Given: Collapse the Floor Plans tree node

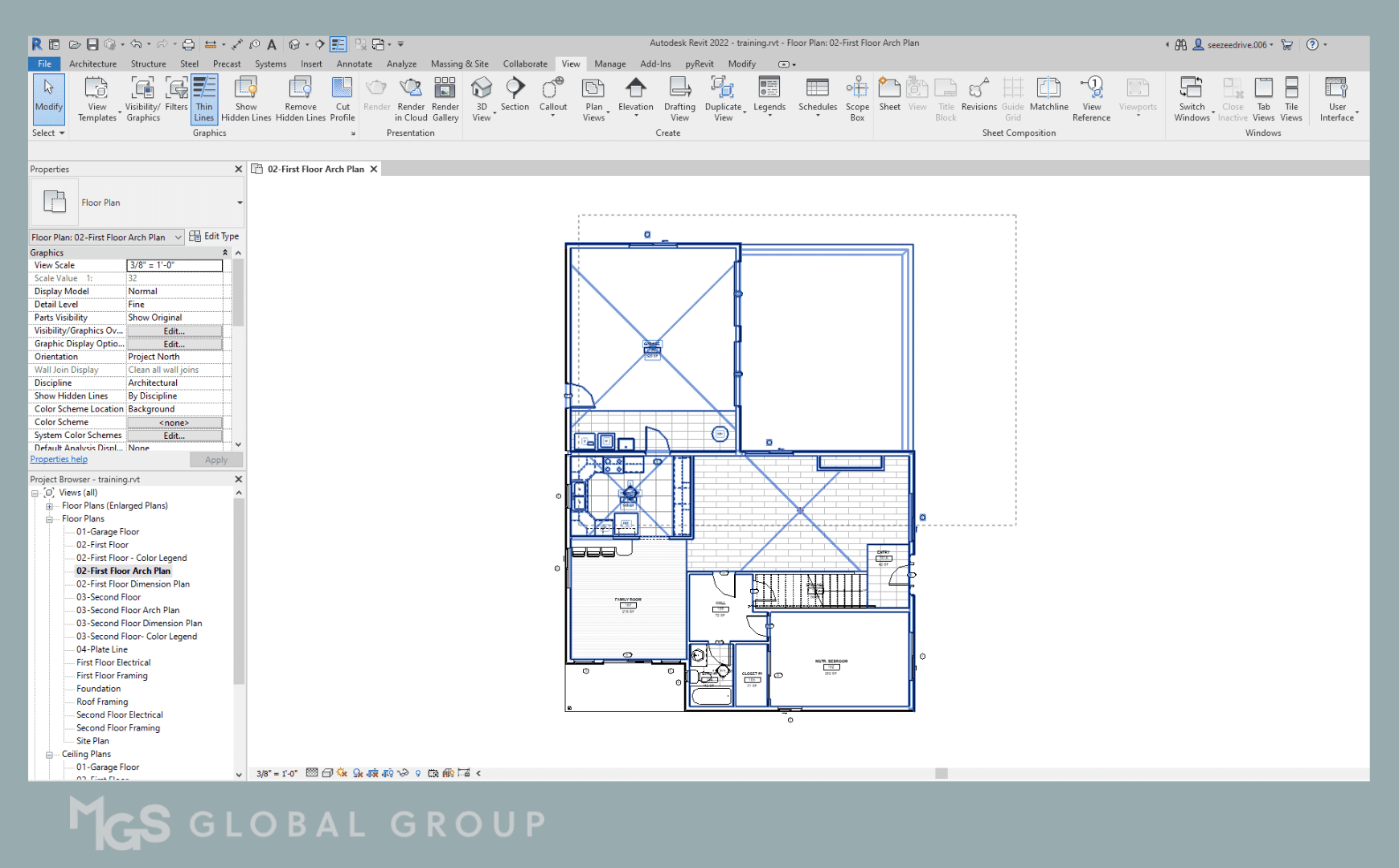Looking at the screenshot, I should click(48, 518).
